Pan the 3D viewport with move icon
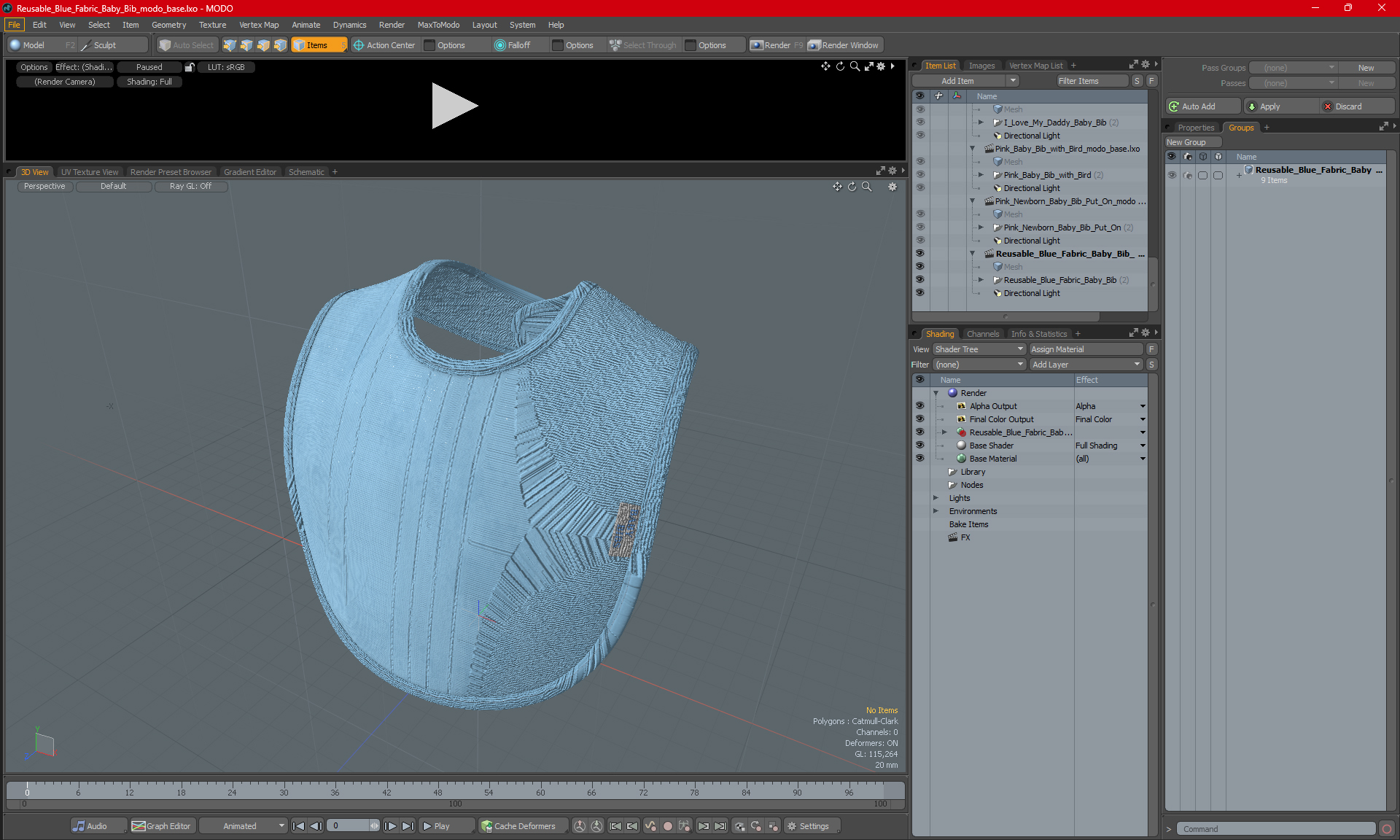 [837, 187]
